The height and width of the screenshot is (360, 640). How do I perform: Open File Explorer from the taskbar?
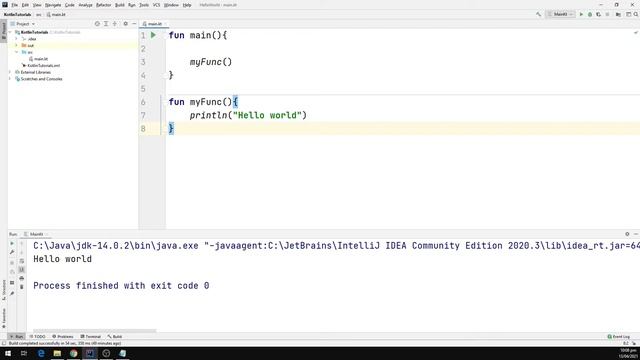click(x=57, y=353)
